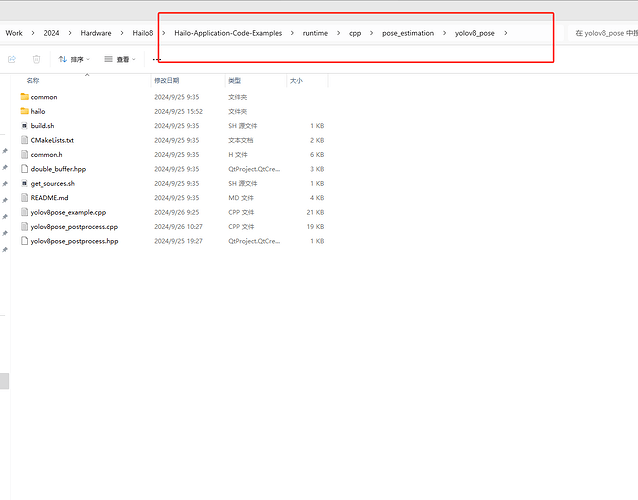
Task: Select file name yolov8pose_example.cpp
Action: point(68,212)
